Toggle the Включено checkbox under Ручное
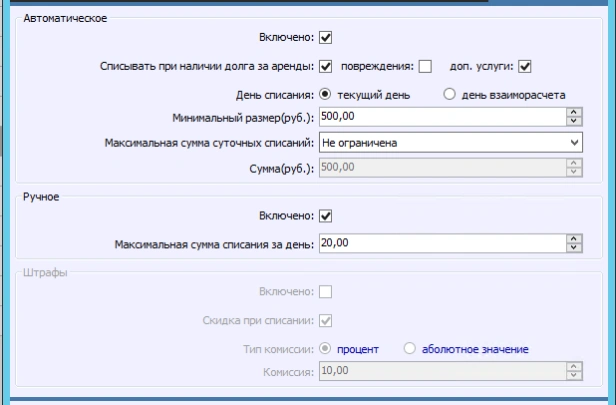This screenshot has height=405, width=616. [325, 216]
